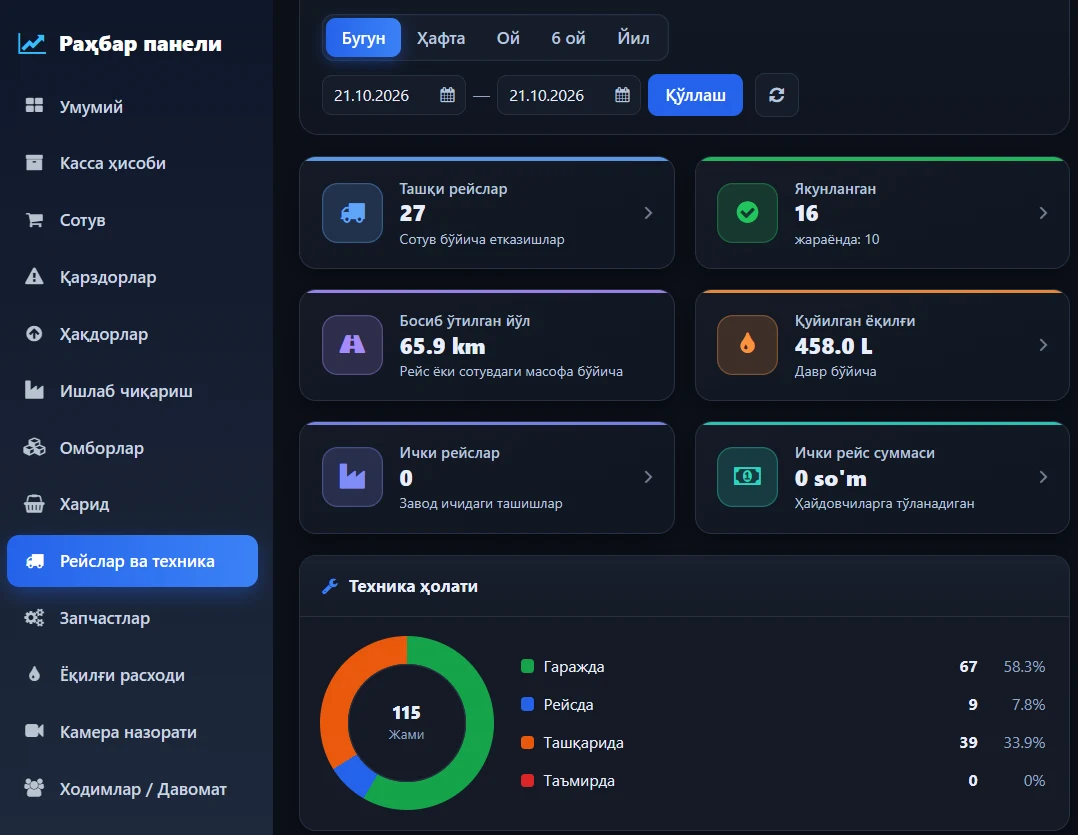The height and width of the screenshot is (835, 1078).
Task: Open calendar icon of end date field
Action: 622,95
